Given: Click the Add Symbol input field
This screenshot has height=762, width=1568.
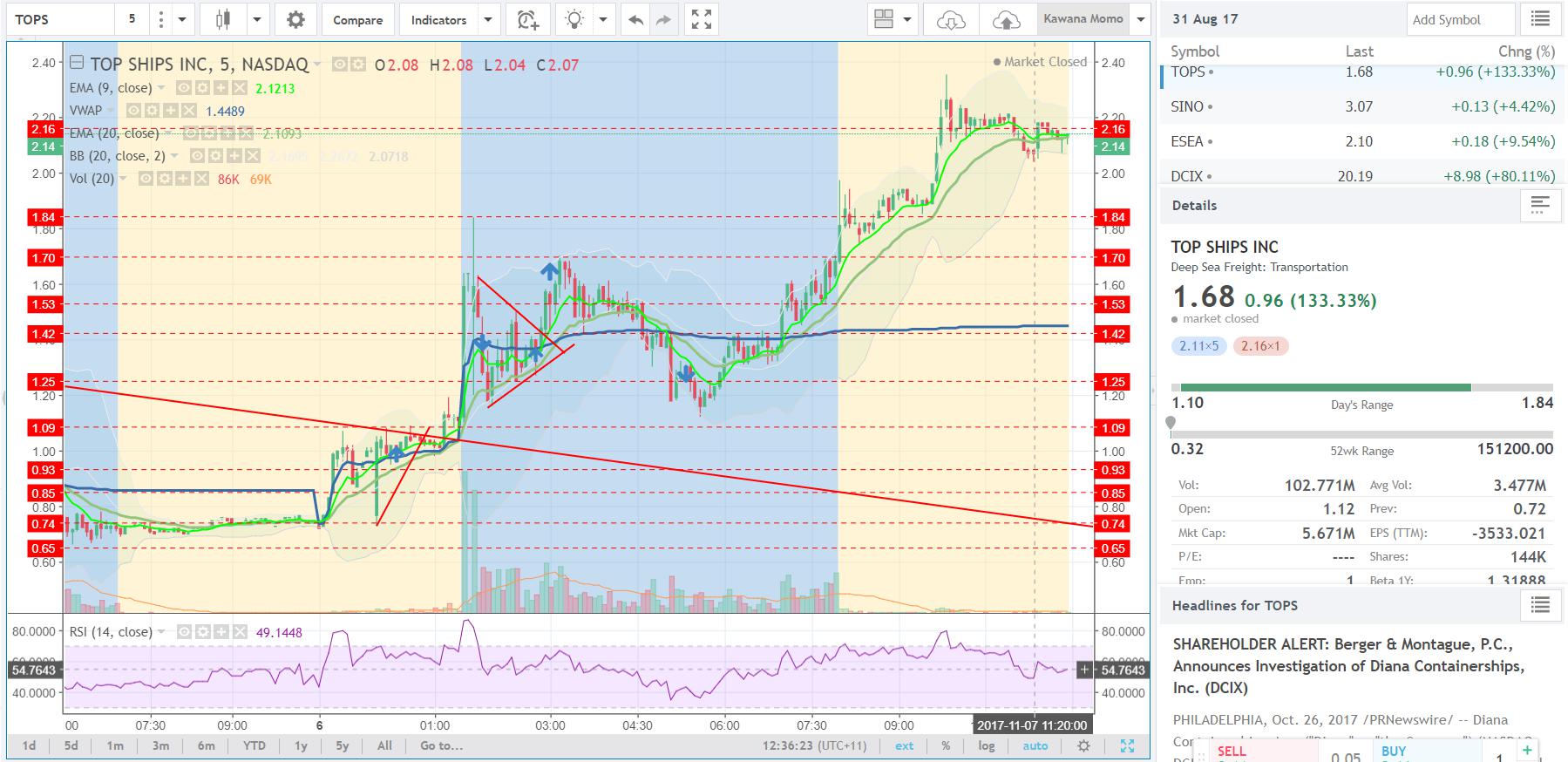Looking at the screenshot, I should [1461, 19].
